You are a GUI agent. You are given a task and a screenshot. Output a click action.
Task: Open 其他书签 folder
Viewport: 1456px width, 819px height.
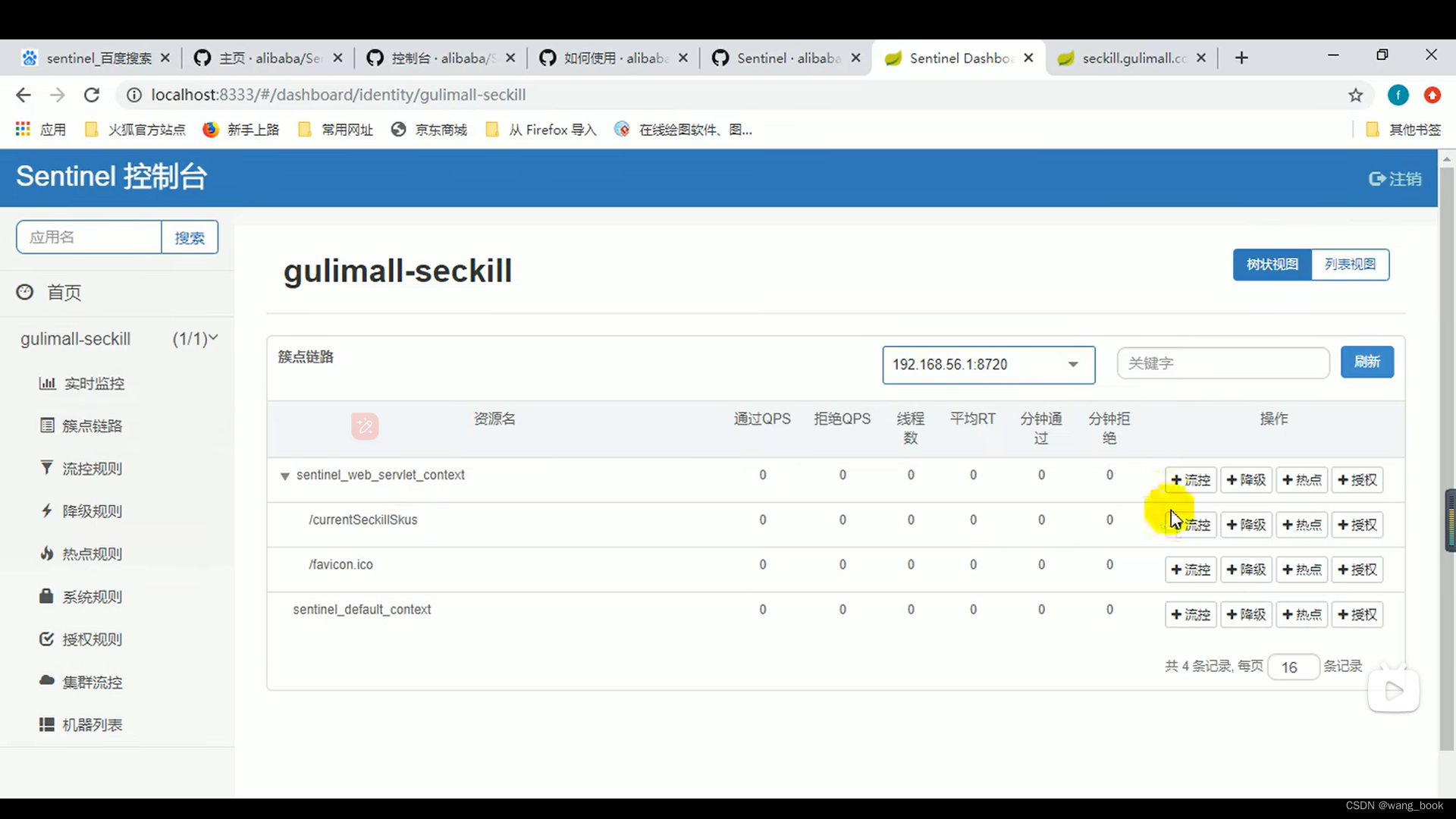click(1403, 130)
